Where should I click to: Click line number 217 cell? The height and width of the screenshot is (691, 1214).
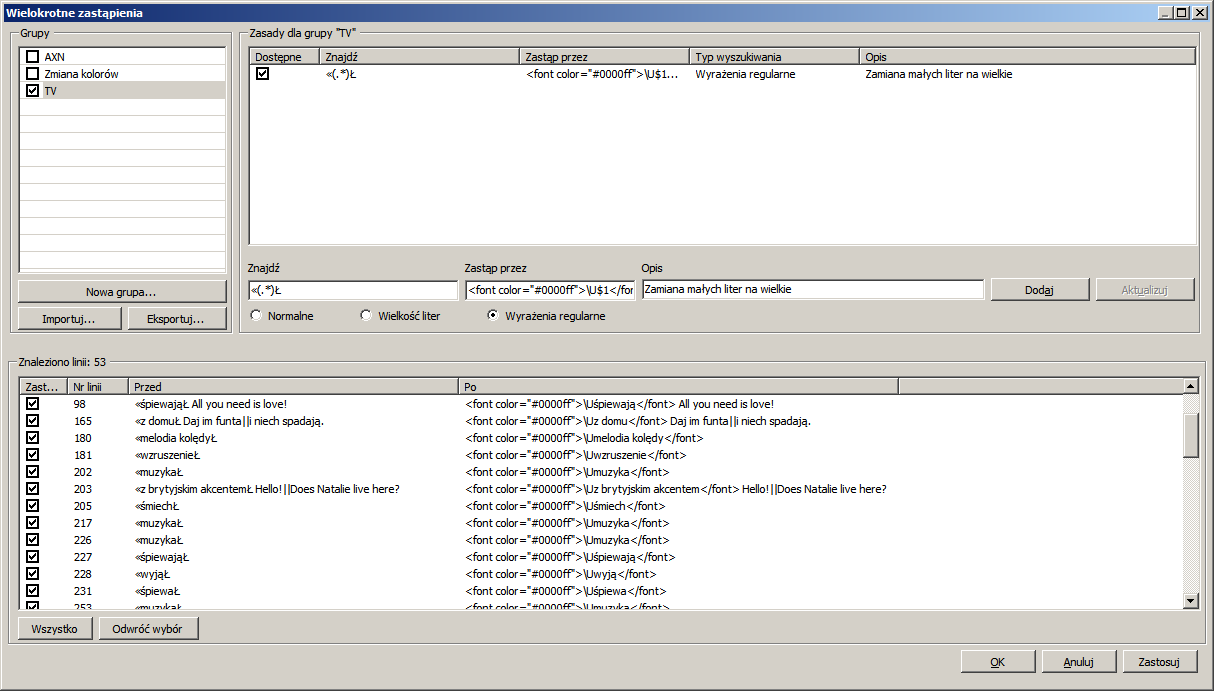(x=83, y=523)
